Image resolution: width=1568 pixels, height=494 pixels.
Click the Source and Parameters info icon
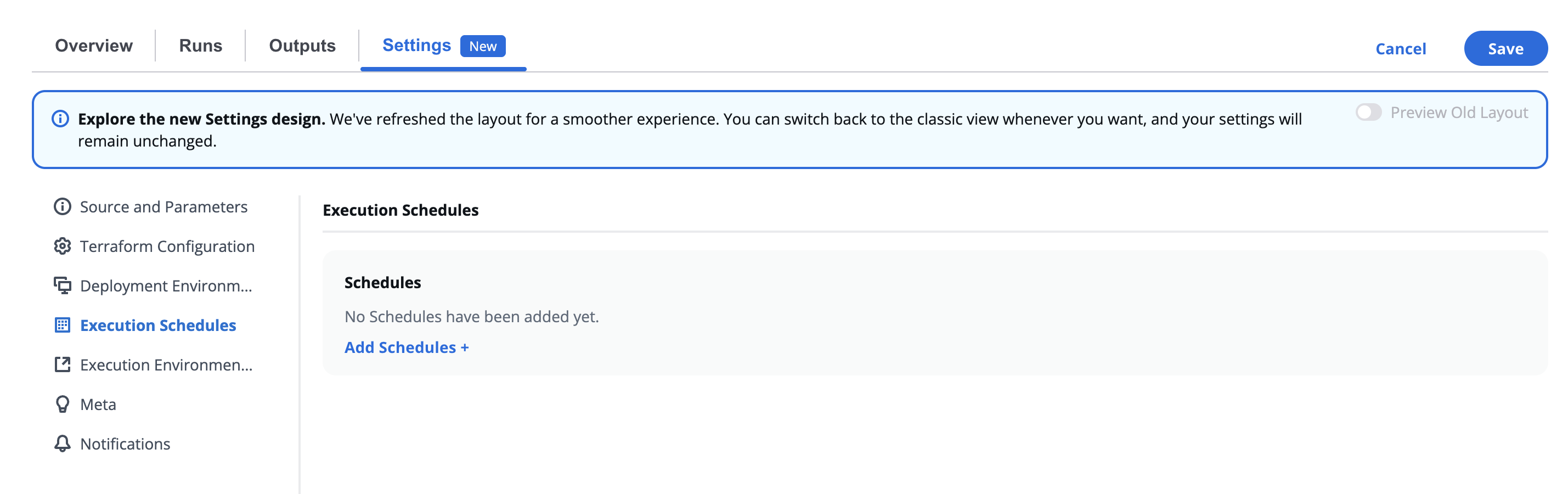62,207
